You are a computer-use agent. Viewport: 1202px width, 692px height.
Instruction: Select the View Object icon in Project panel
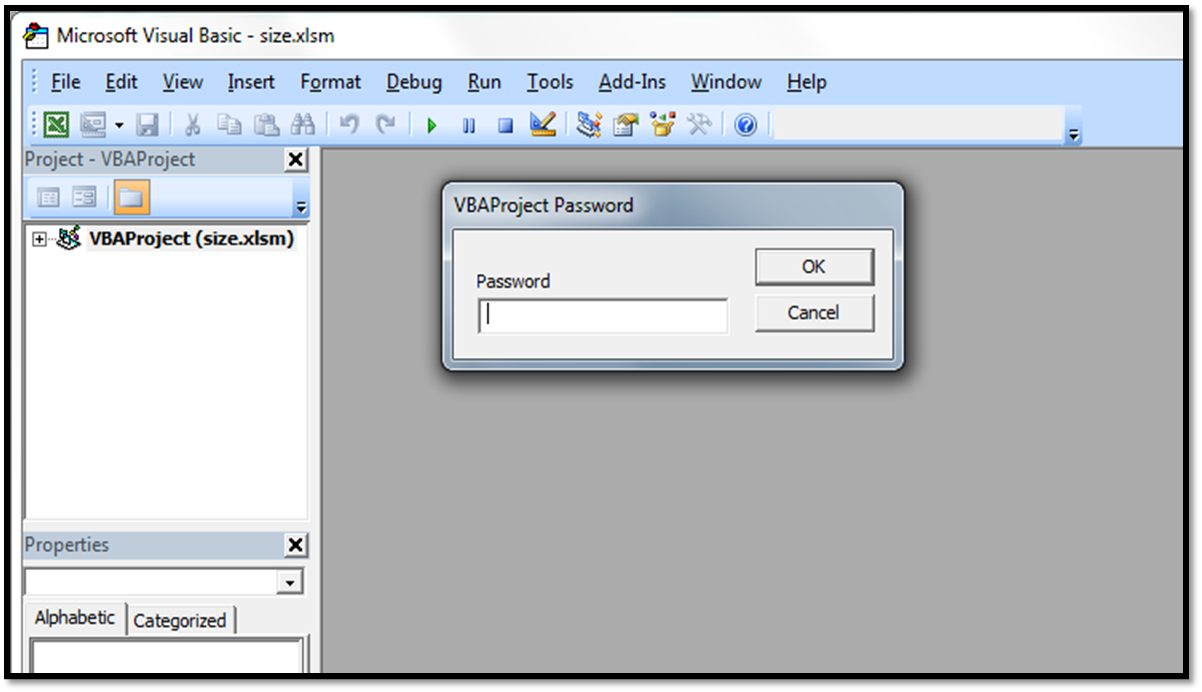point(85,196)
